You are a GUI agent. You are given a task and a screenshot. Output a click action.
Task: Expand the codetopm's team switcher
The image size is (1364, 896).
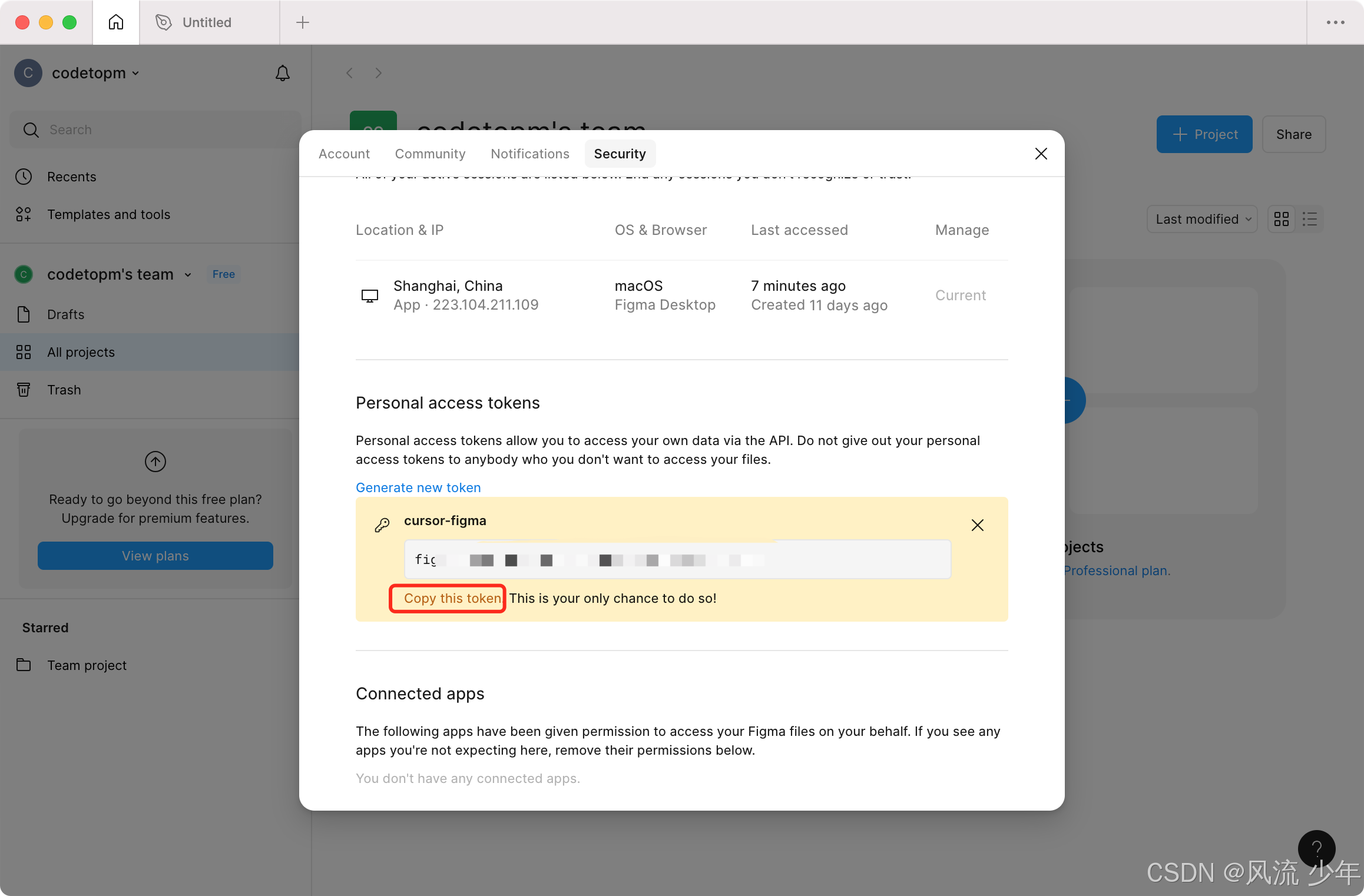pyautogui.click(x=120, y=274)
